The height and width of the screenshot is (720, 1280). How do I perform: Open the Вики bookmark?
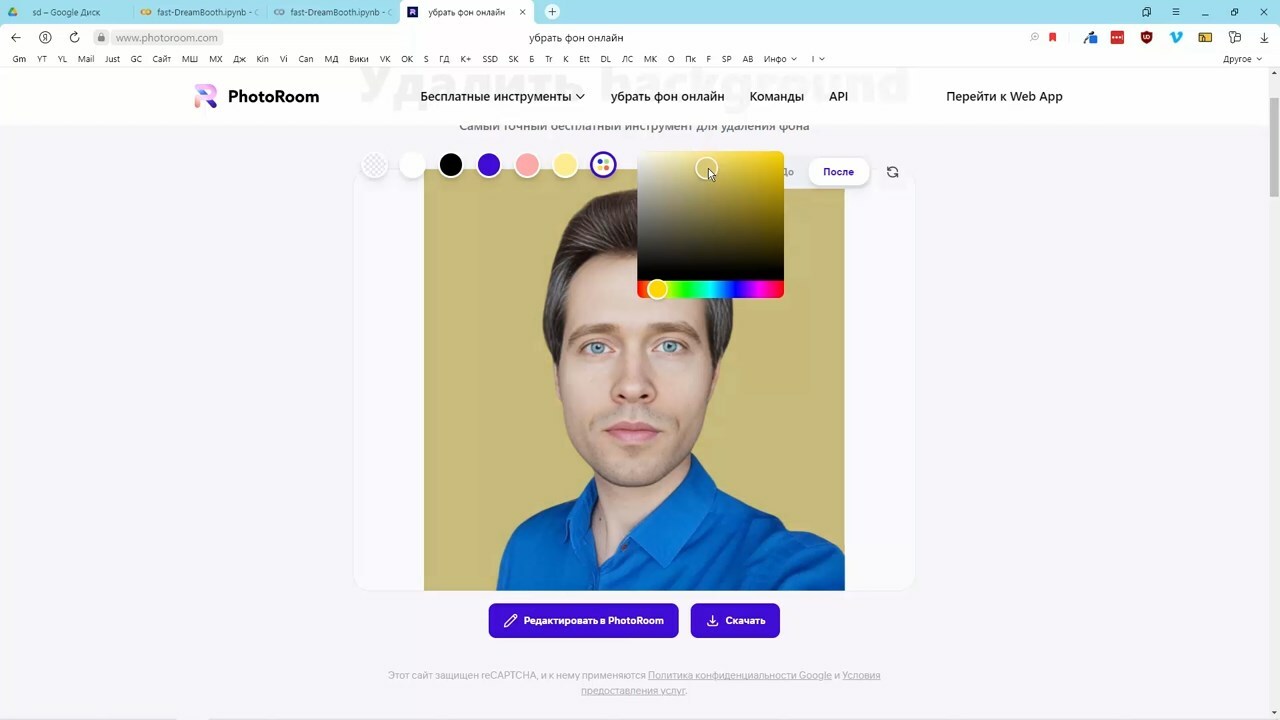pyautogui.click(x=359, y=59)
